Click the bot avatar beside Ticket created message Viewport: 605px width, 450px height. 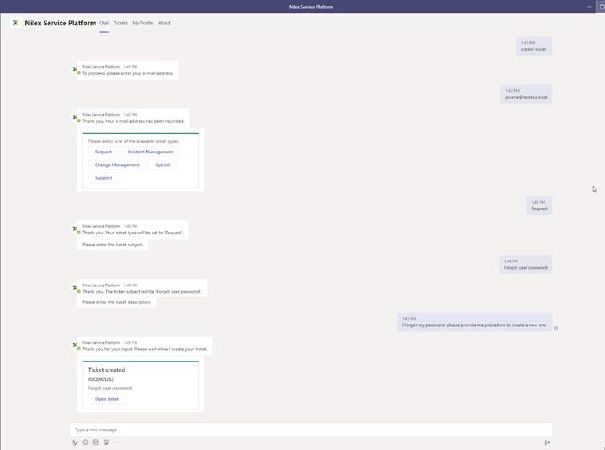(76, 344)
